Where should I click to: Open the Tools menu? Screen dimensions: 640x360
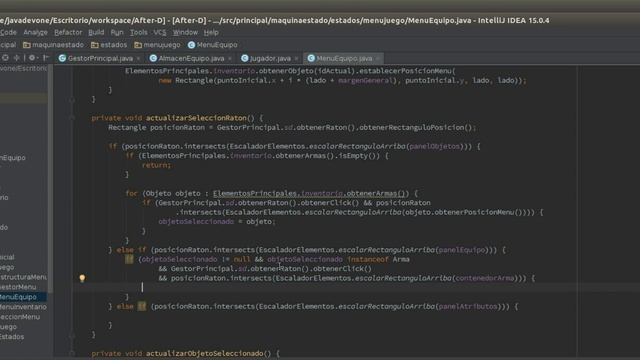point(138,32)
